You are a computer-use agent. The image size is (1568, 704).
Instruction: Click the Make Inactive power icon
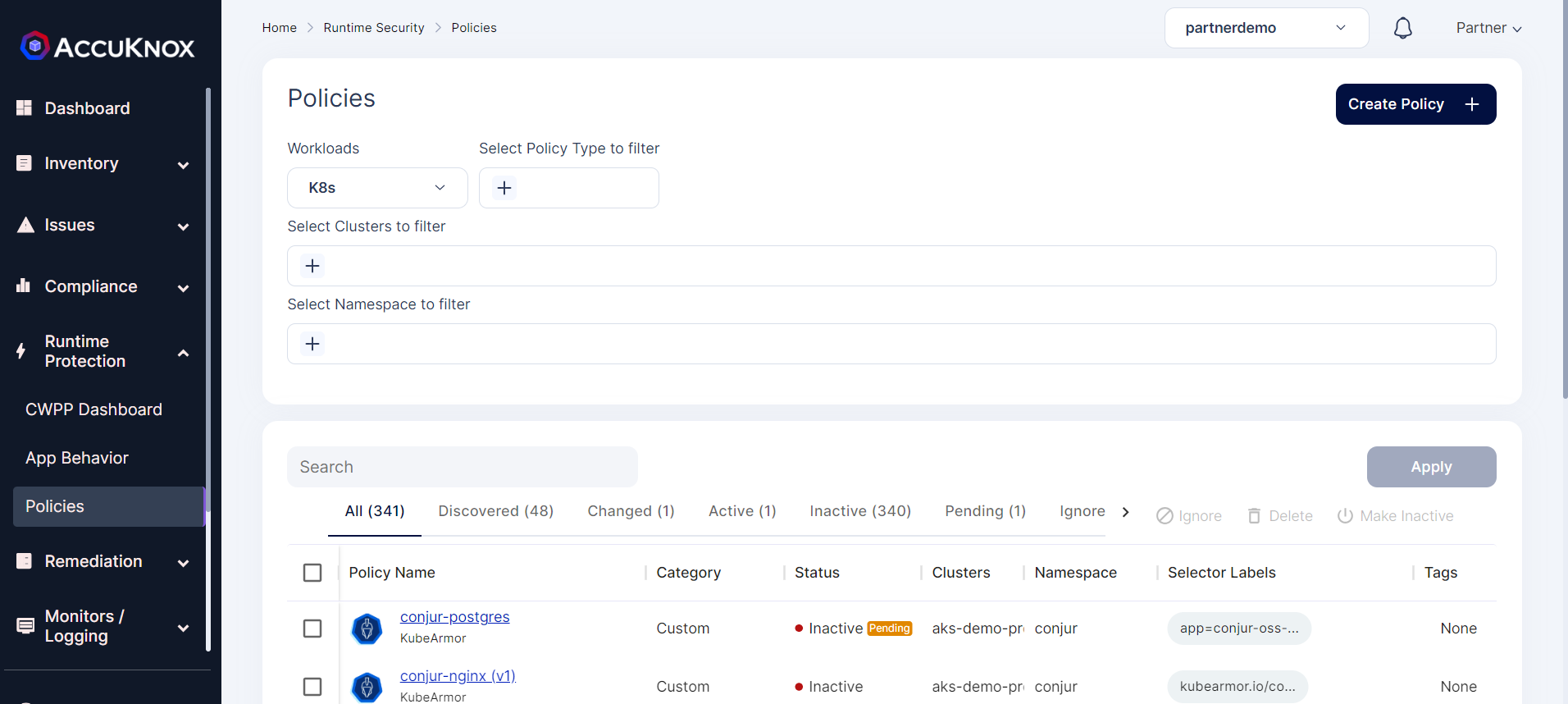[1345, 516]
